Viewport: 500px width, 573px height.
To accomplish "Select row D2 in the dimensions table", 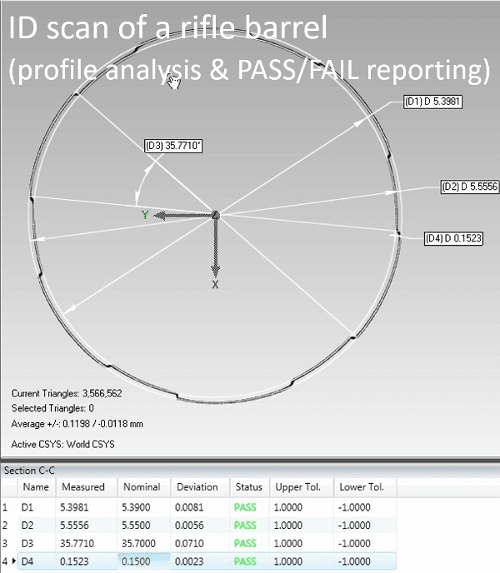I will (198, 525).
